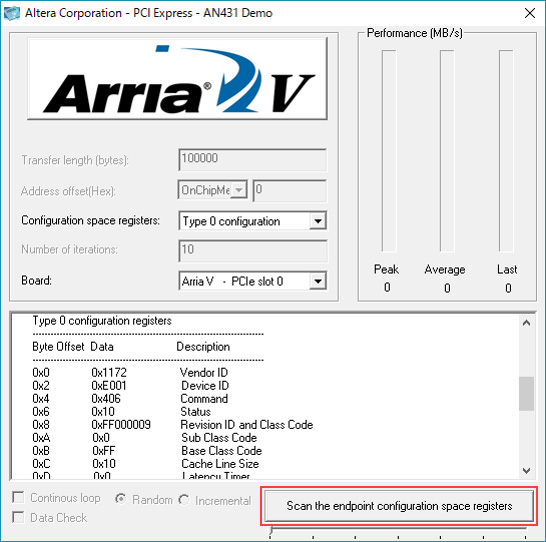Click the Altera application icon in title bar
Screen dimensions: 546x542
coord(11,13)
